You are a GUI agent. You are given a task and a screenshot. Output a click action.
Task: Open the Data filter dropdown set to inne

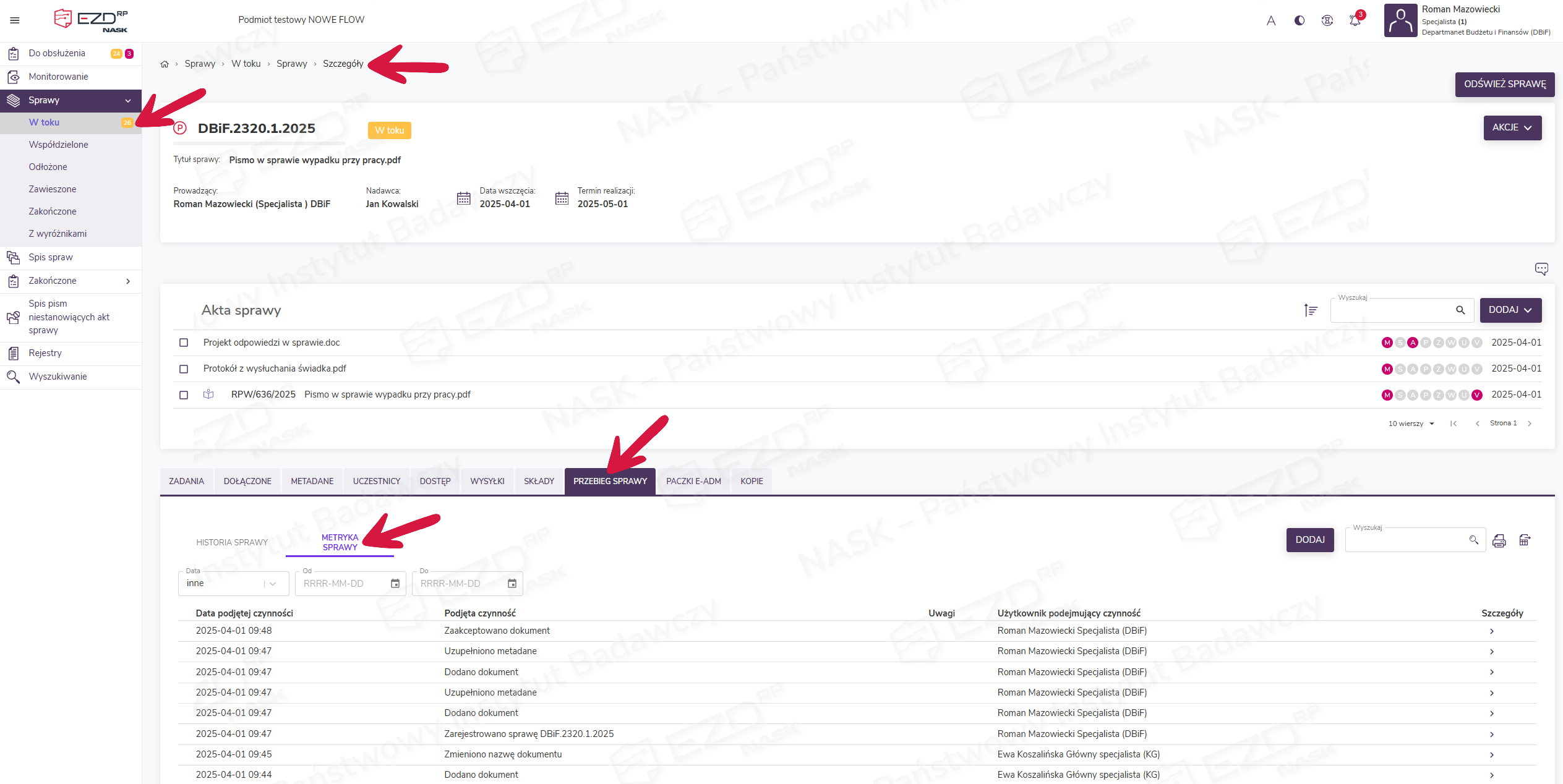233,584
